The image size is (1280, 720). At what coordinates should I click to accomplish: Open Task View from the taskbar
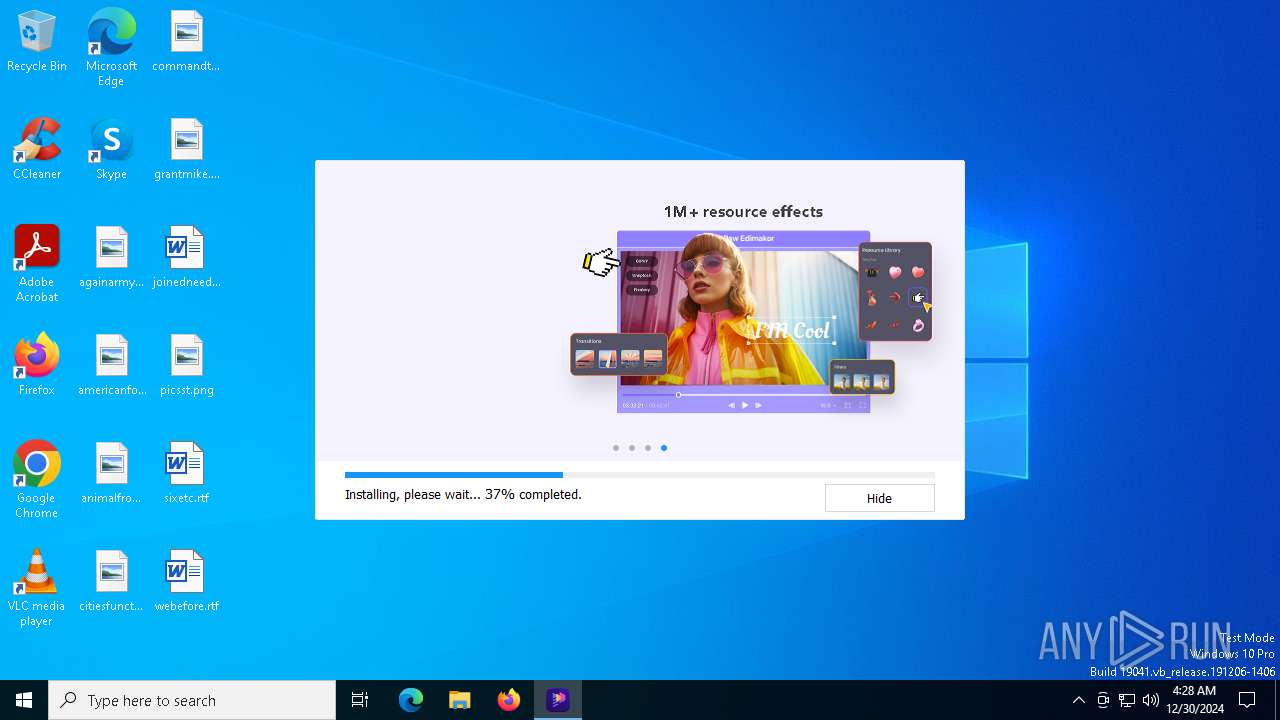coord(360,700)
